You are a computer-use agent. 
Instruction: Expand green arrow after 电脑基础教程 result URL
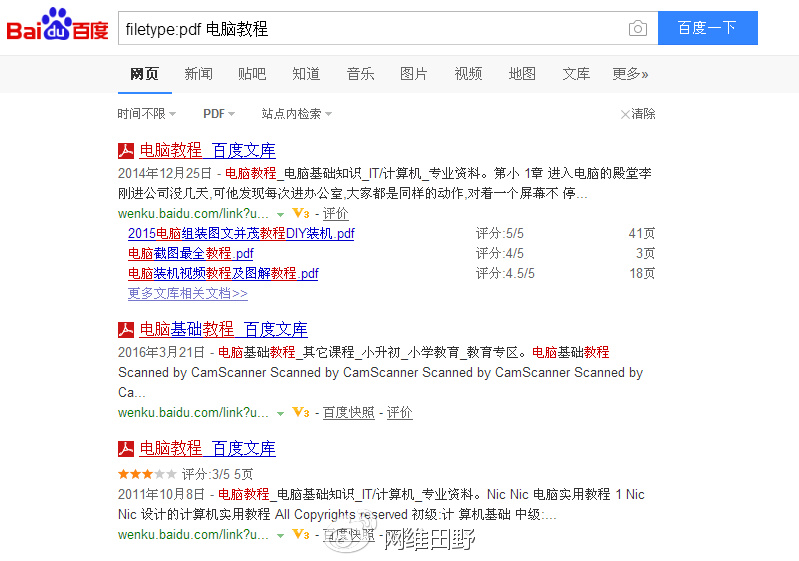tap(280, 413)
